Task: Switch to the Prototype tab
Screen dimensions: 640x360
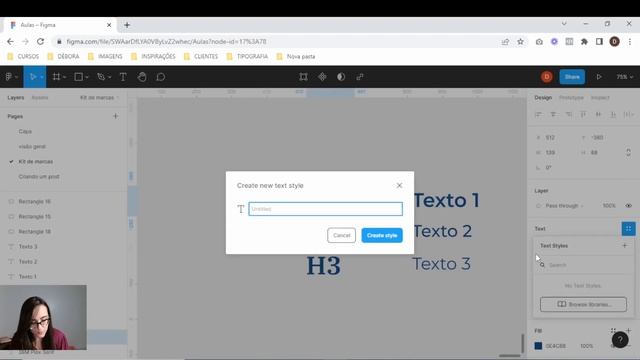Action: [571, 98]
